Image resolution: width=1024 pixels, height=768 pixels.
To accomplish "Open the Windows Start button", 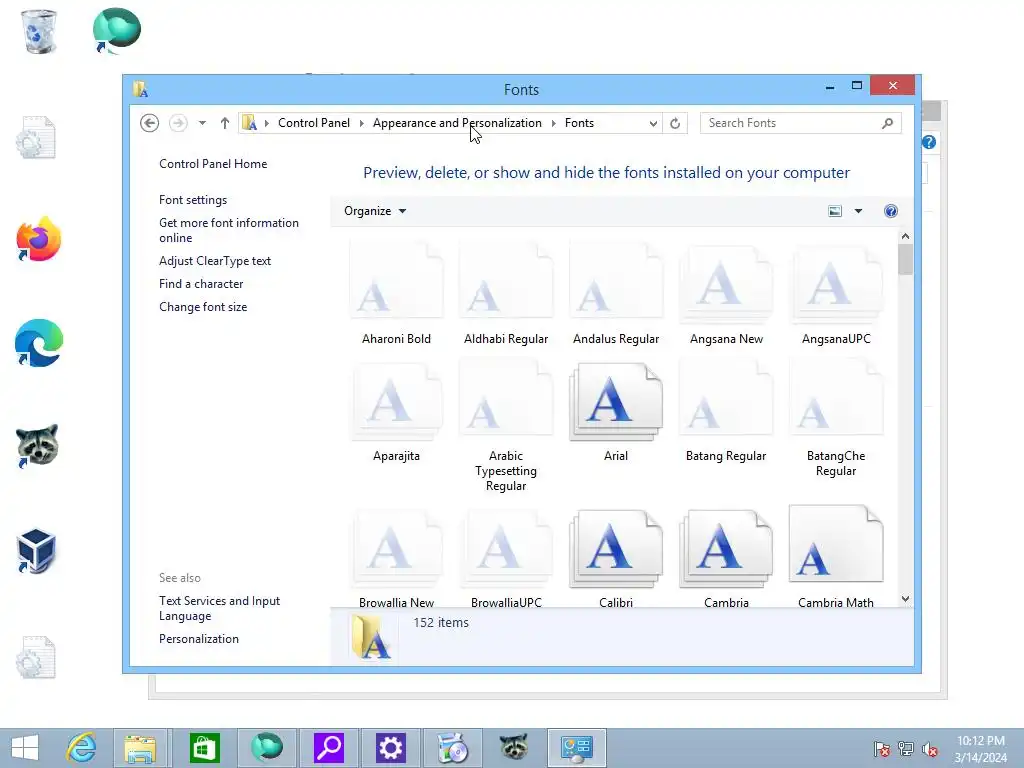I will (x=25, y=748).
